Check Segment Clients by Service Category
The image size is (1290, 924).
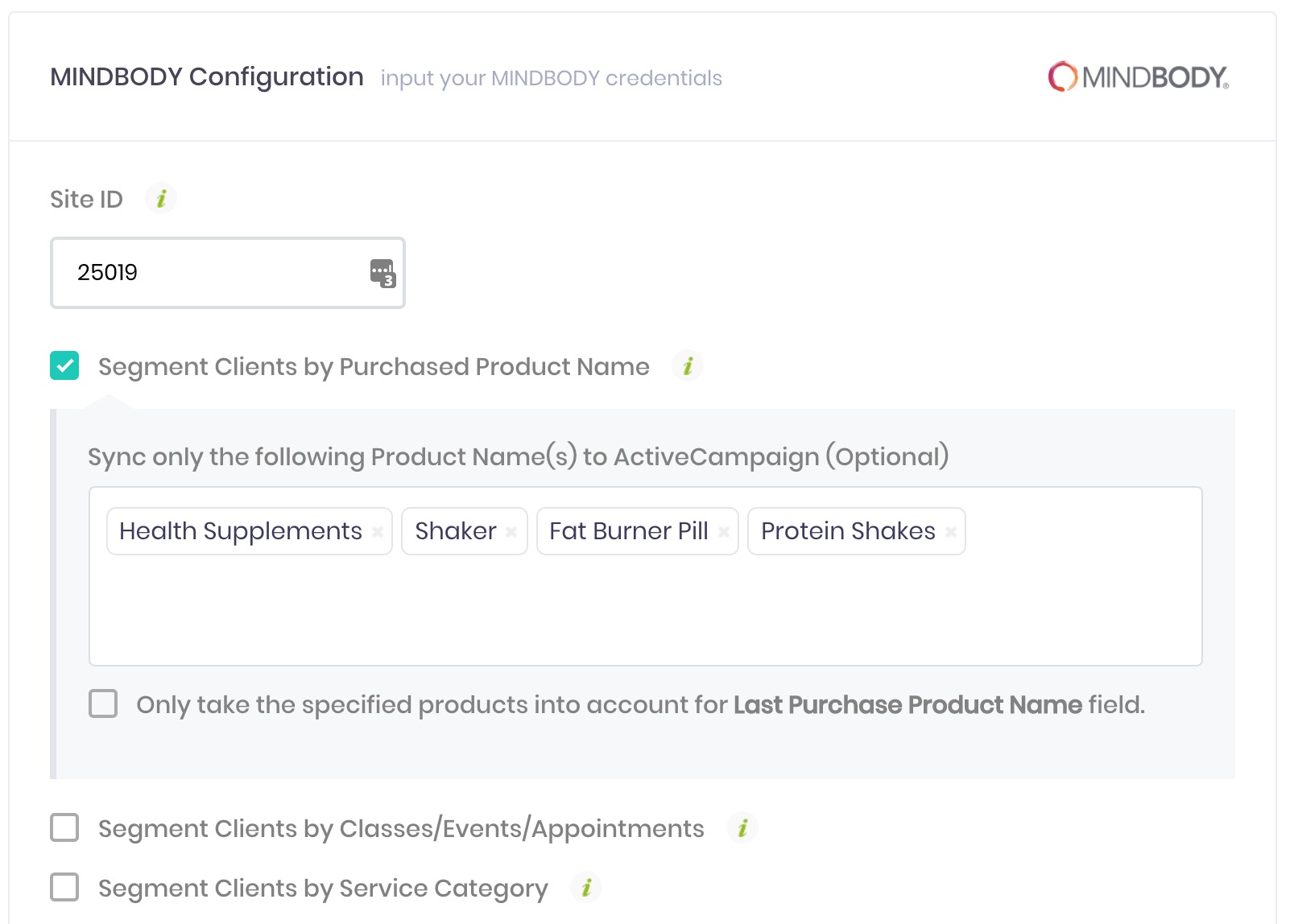tap(64, 887)
